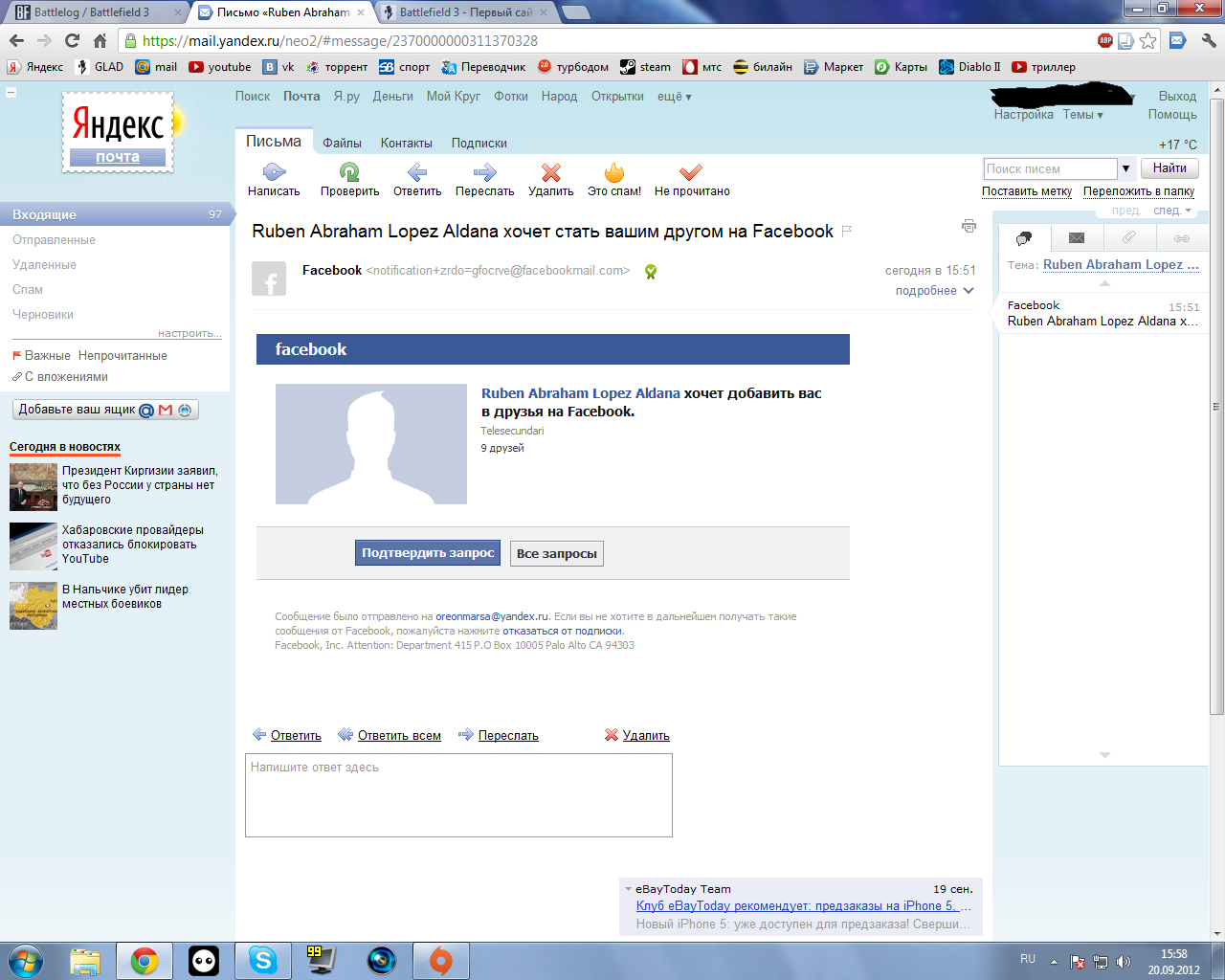
Task: Open youtube bookmark in bookmarks bar
Action: [220, 67]
